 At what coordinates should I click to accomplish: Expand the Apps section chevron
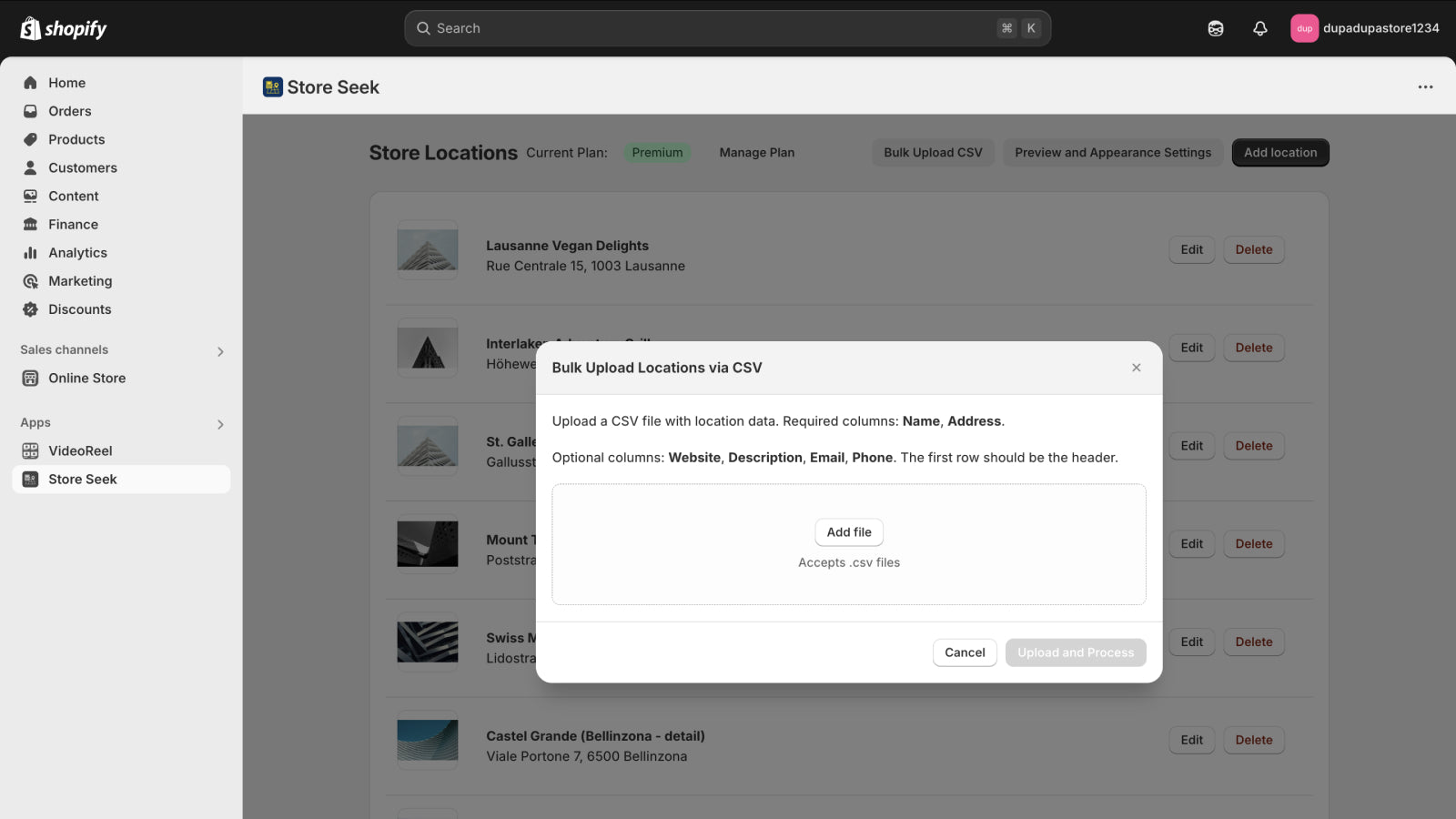[x=219, y=423]
